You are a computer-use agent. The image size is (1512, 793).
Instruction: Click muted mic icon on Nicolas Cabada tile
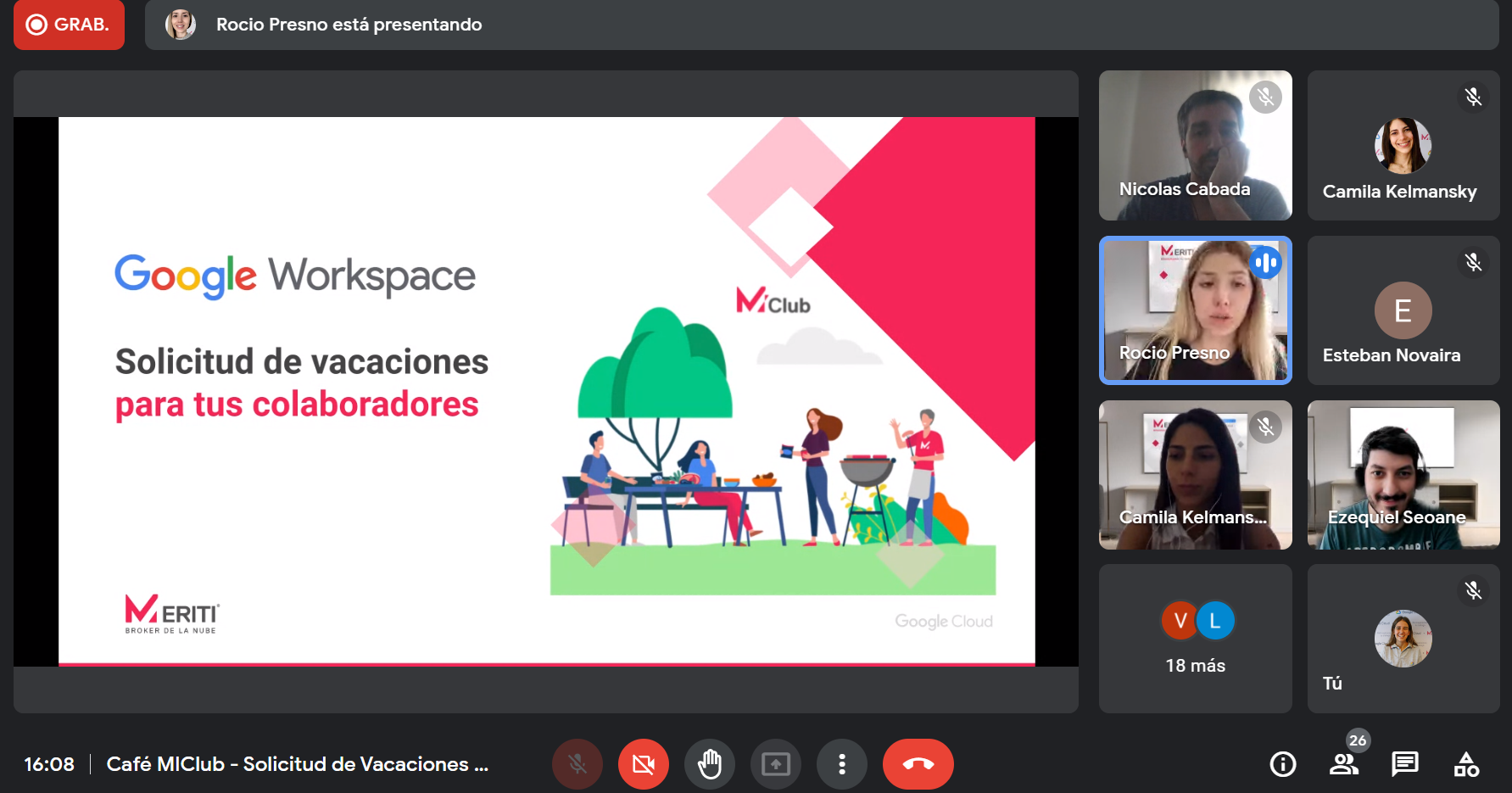tap(1265, 98)
